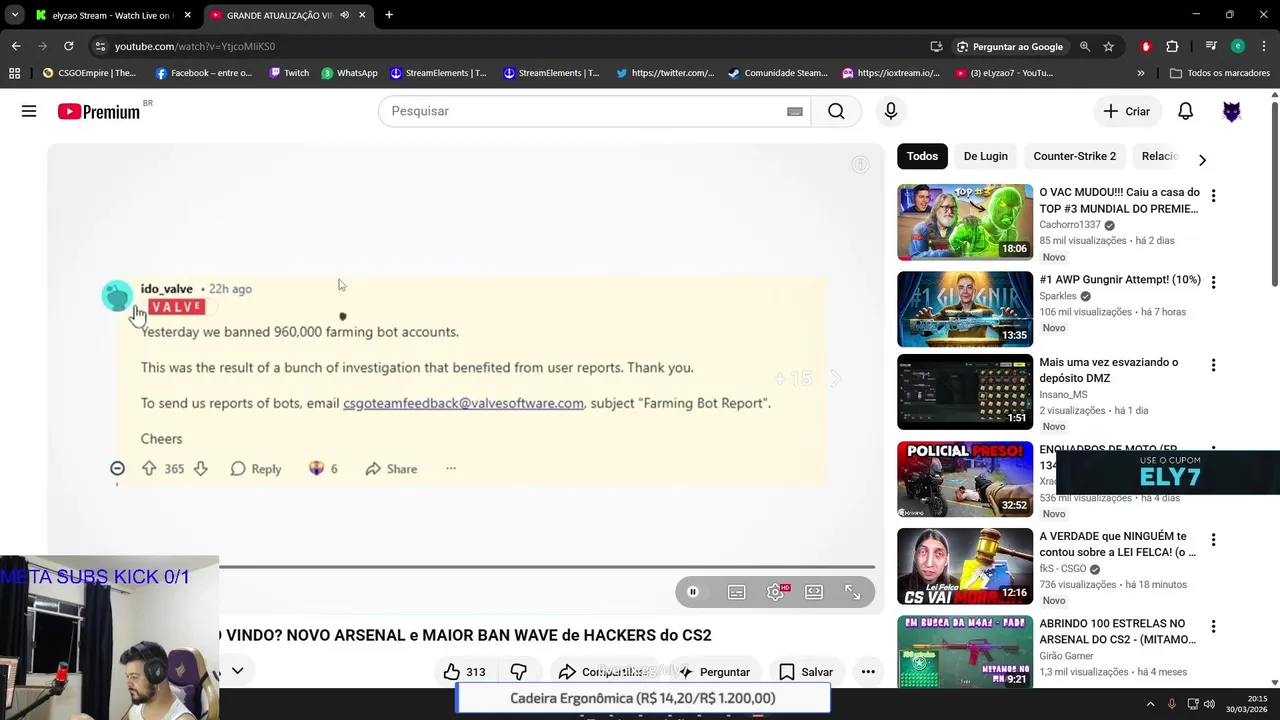Open options for AWP Gungnir Attempt video
1280x720 pixels.
point(1213,283)
